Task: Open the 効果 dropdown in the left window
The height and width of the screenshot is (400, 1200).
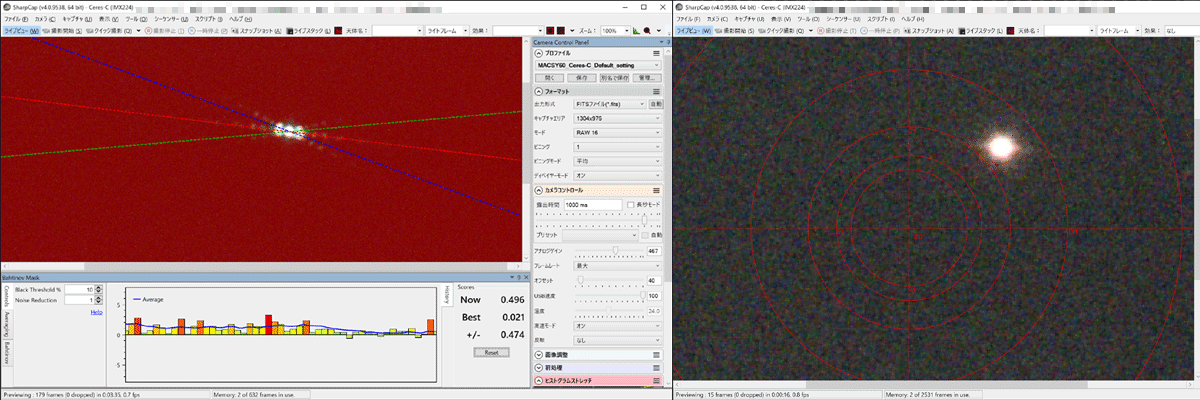Action: point(516,31)
